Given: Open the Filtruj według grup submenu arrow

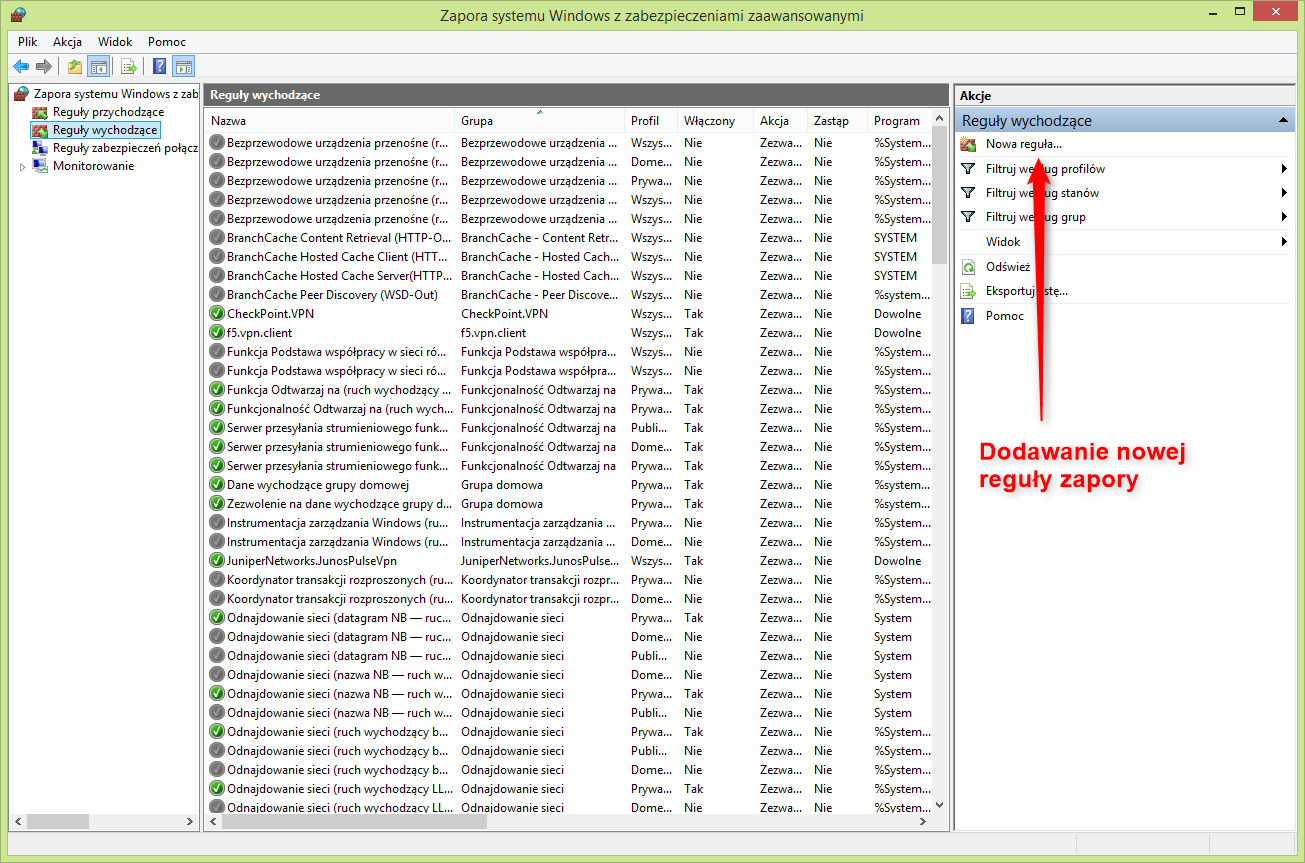Looking at the screenshot, I should (x=1284, y=217).
